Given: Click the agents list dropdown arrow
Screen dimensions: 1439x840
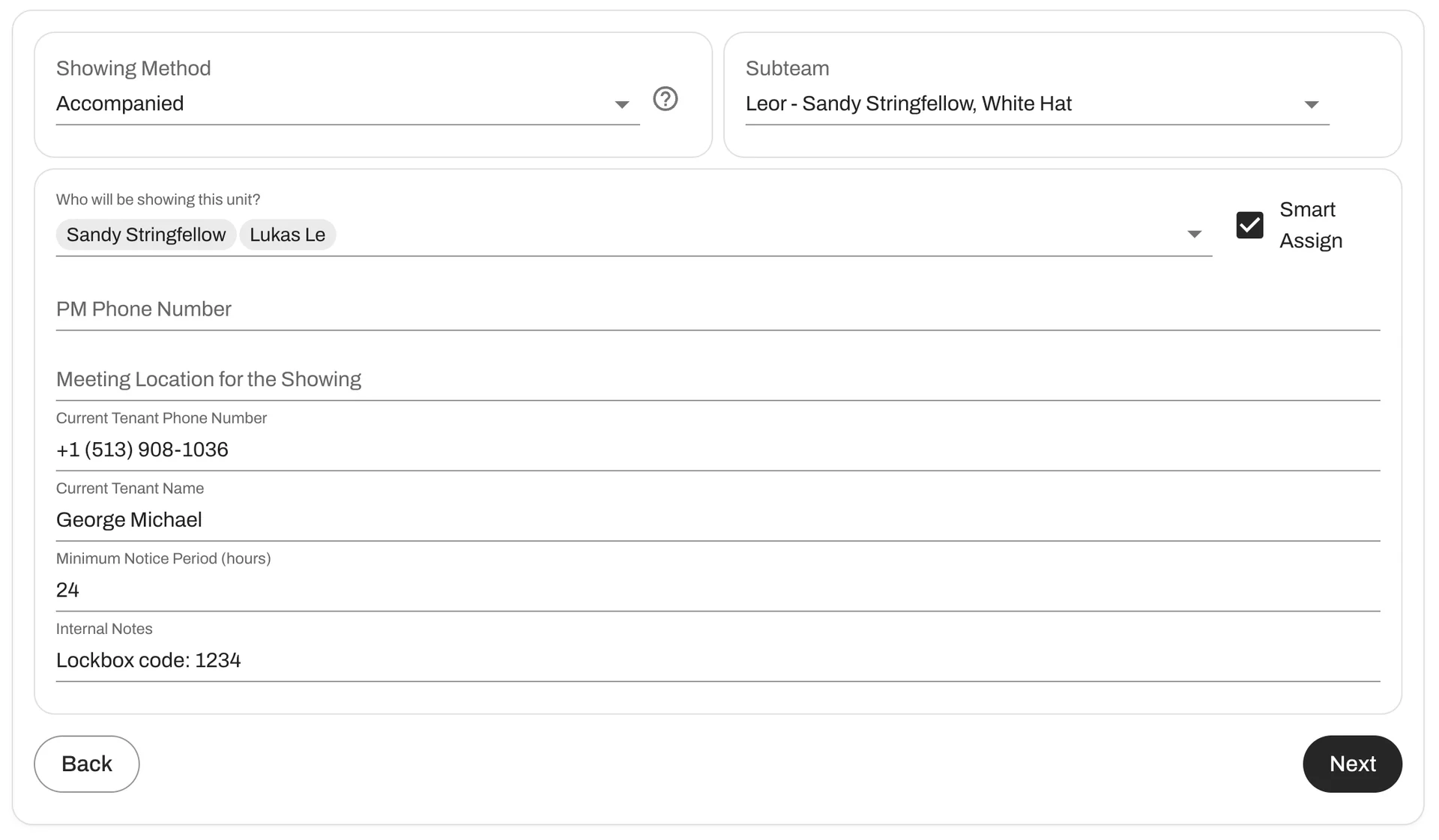Looking at the screenshot, I should (x=1193, y=235).
